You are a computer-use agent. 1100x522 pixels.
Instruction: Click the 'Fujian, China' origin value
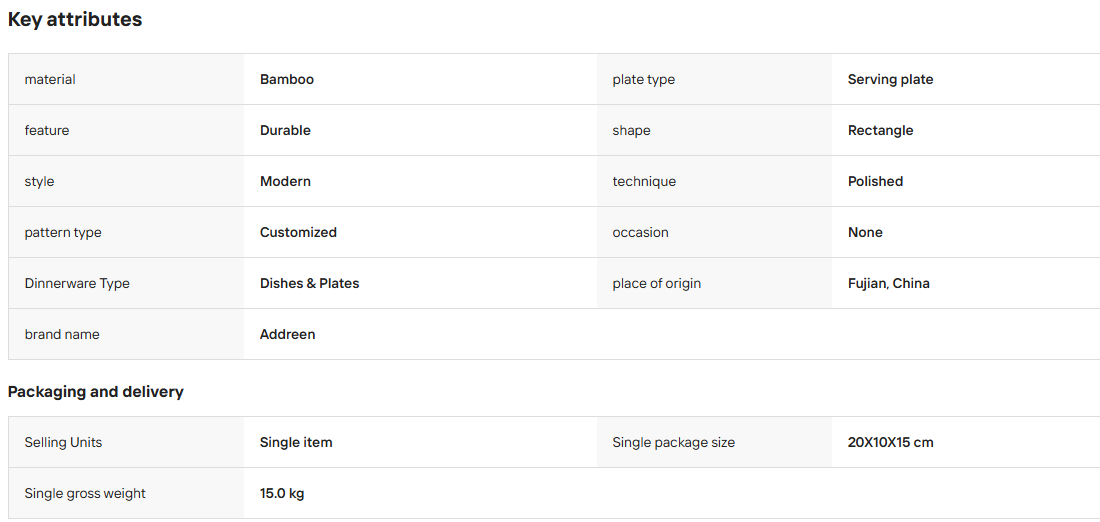[x=889, y=283]
